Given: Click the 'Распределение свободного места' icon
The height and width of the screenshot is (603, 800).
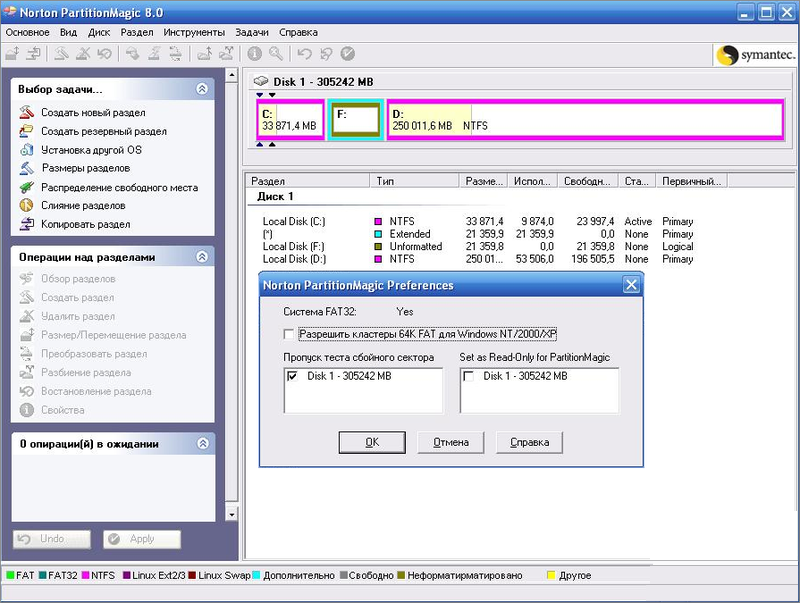Looking at the screenshot, I should pyautogui.click(x=27, y=187).
